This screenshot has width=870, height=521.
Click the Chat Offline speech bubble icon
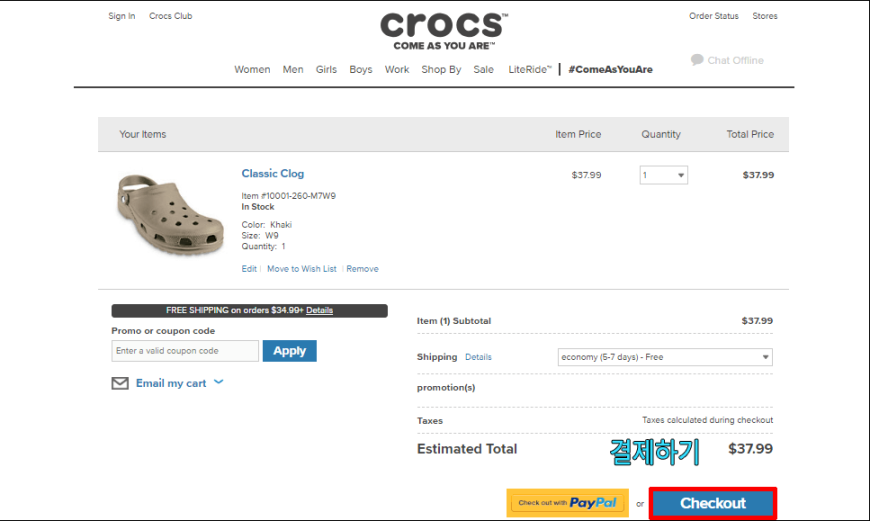[697, 60]
